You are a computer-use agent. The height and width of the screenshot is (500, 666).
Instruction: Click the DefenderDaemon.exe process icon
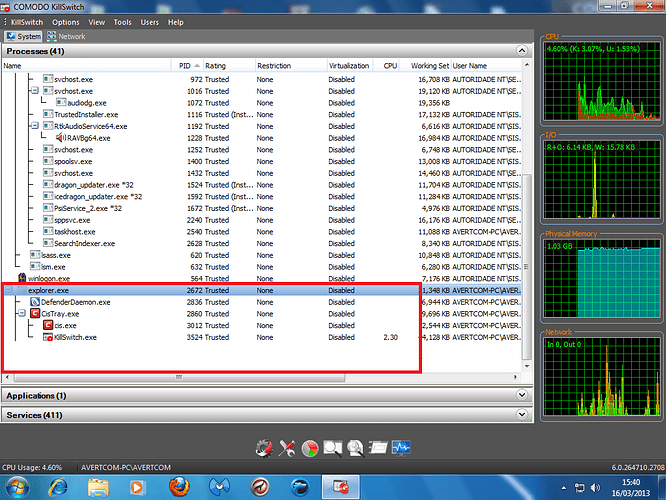pyautogui.click(x=35, y=302)
